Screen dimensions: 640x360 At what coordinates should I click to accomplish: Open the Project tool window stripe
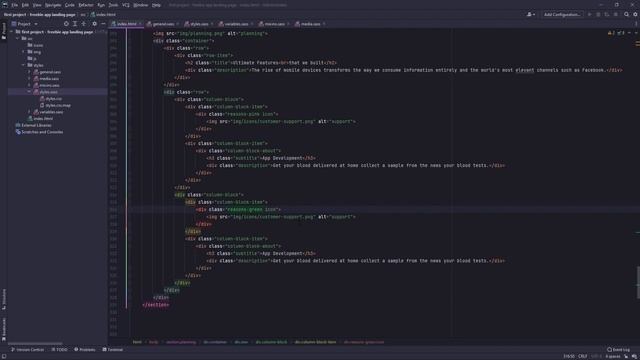4,31
